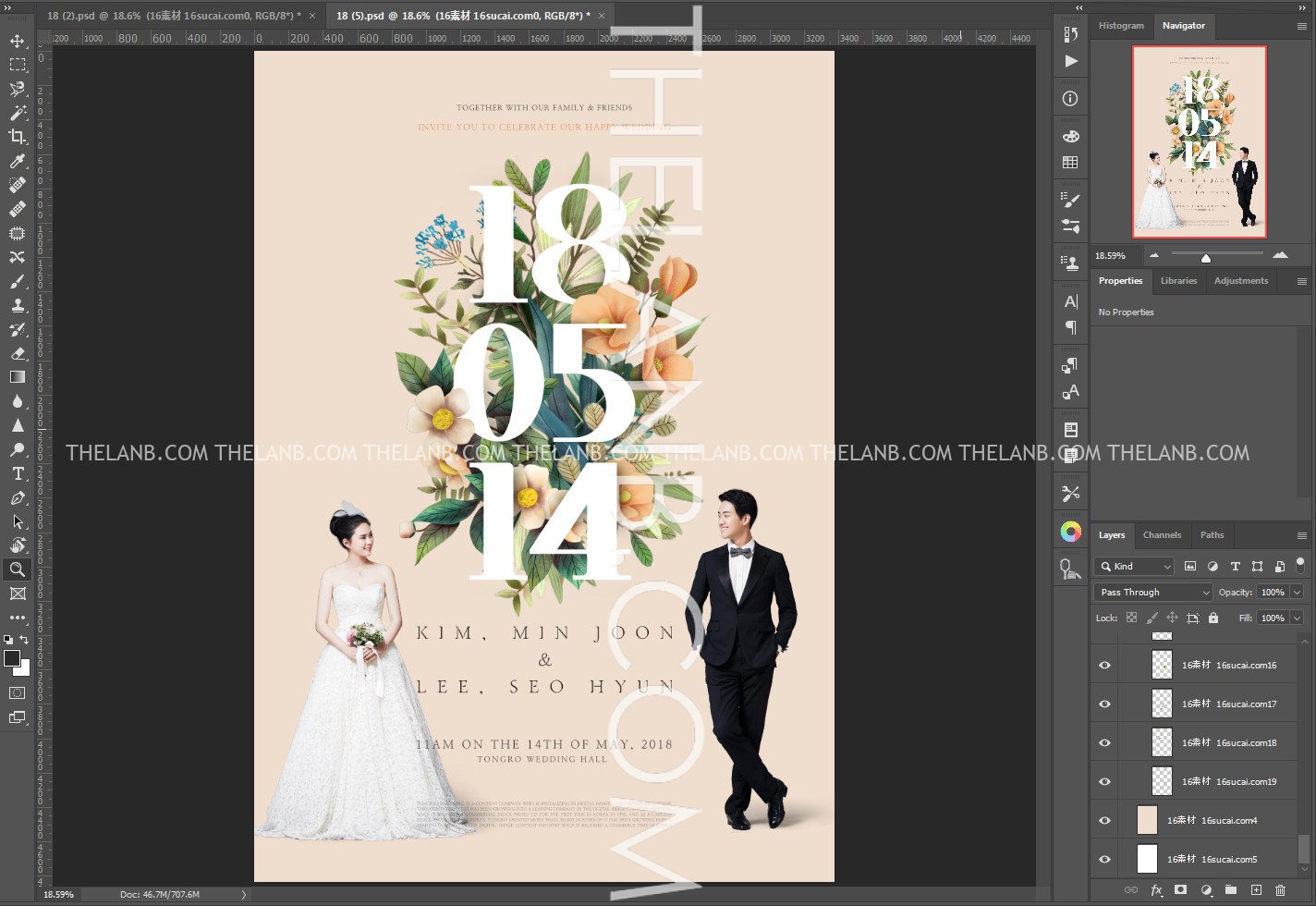
Task: Click the Navigator preview thumbnail
Action: click(1199, 141)
